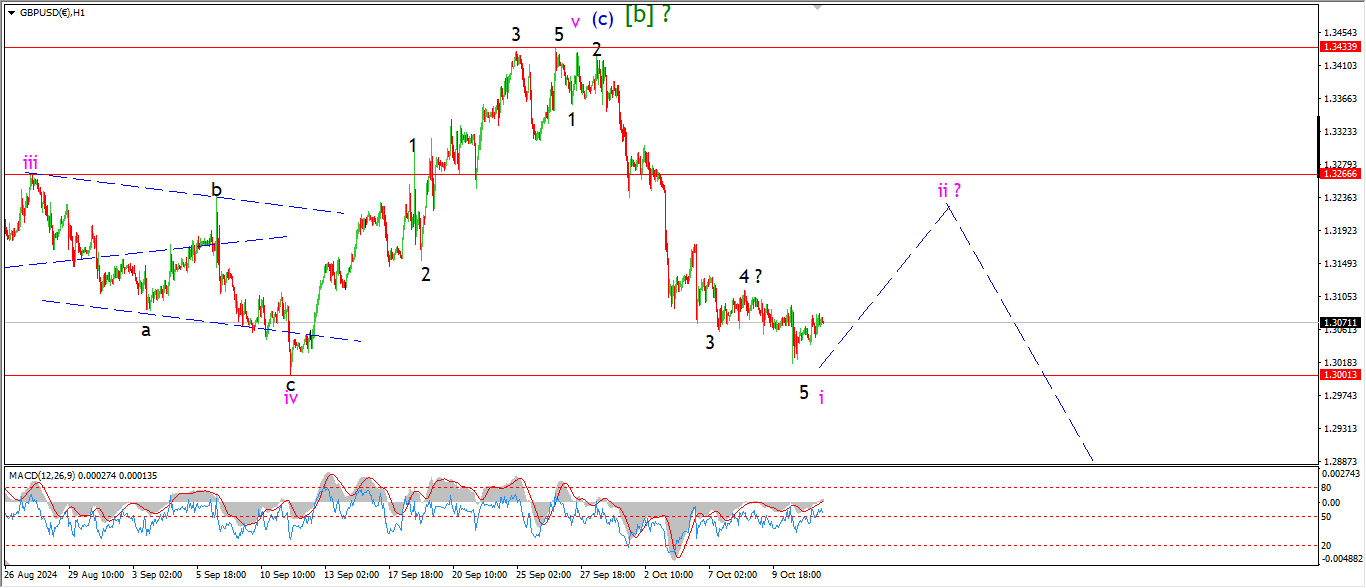Select the blue dashed projection line peak

point(950,204)
